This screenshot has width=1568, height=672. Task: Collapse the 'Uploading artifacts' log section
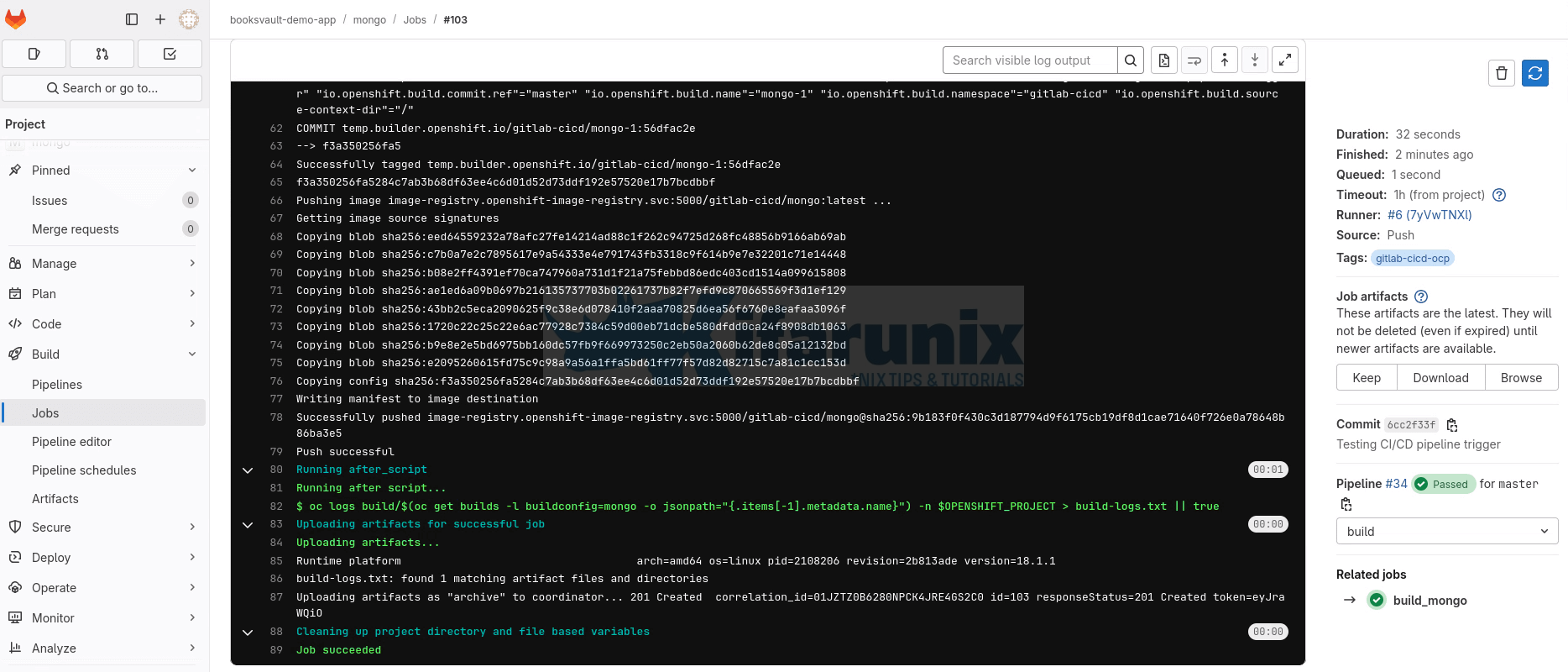(248, 525)
